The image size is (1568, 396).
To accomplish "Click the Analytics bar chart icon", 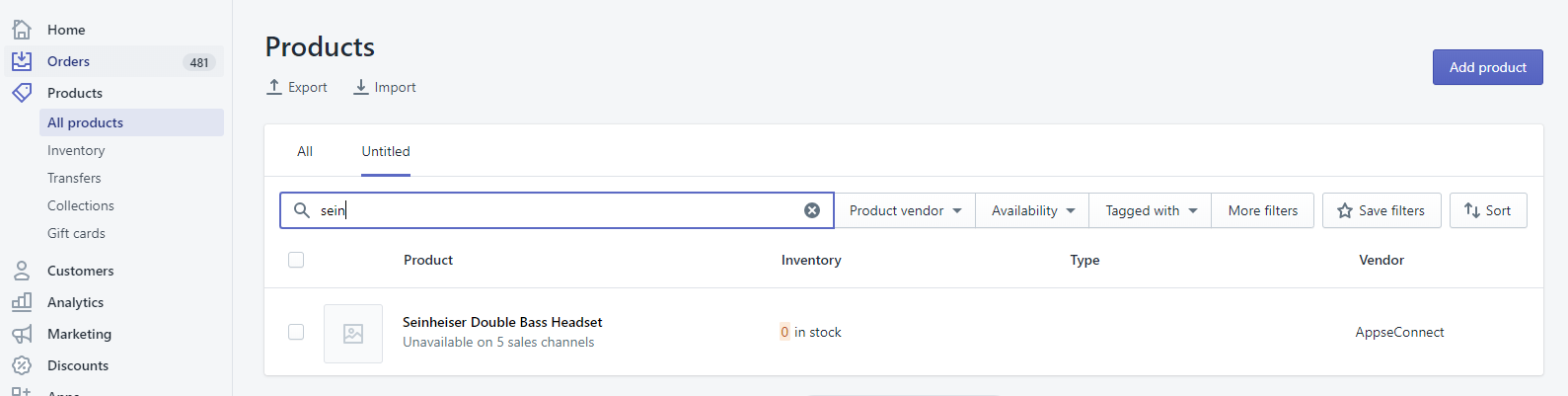I will tap(22, 302).
